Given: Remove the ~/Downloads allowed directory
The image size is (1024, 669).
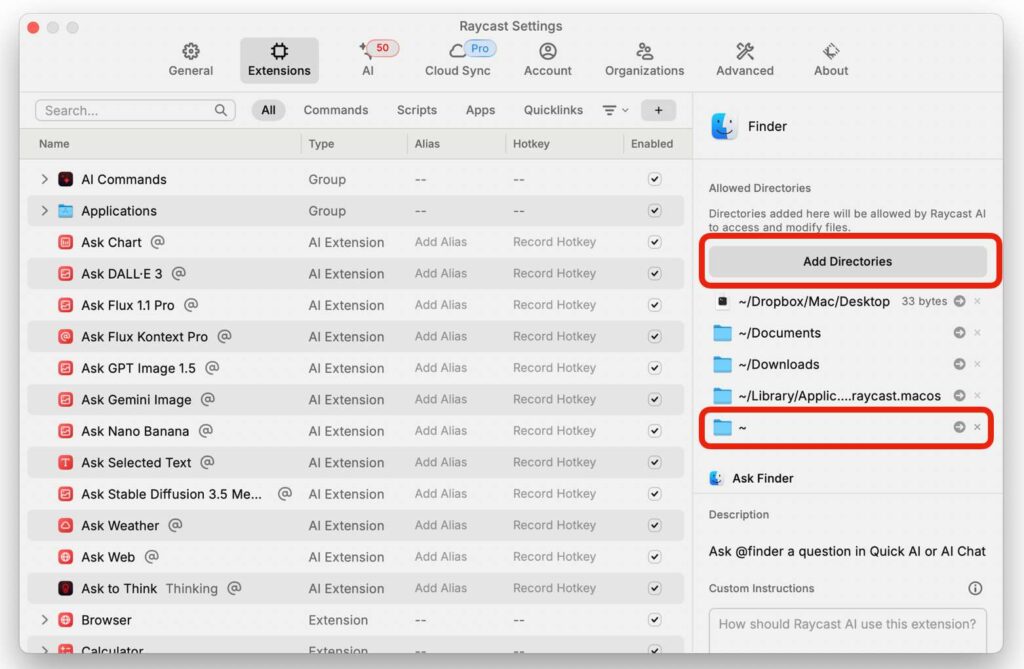Looking at the screenshot, I should 977,364.
